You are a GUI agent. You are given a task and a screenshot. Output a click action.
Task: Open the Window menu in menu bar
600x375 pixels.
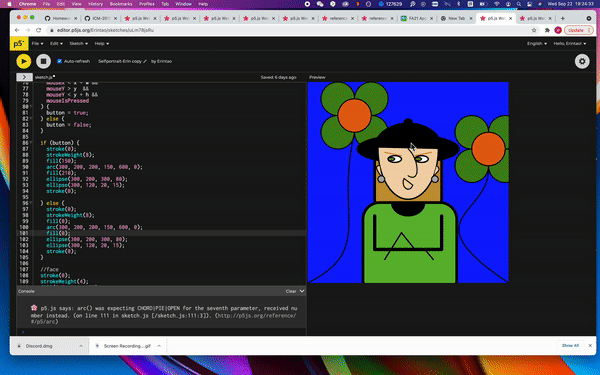[x=183, y=4]
